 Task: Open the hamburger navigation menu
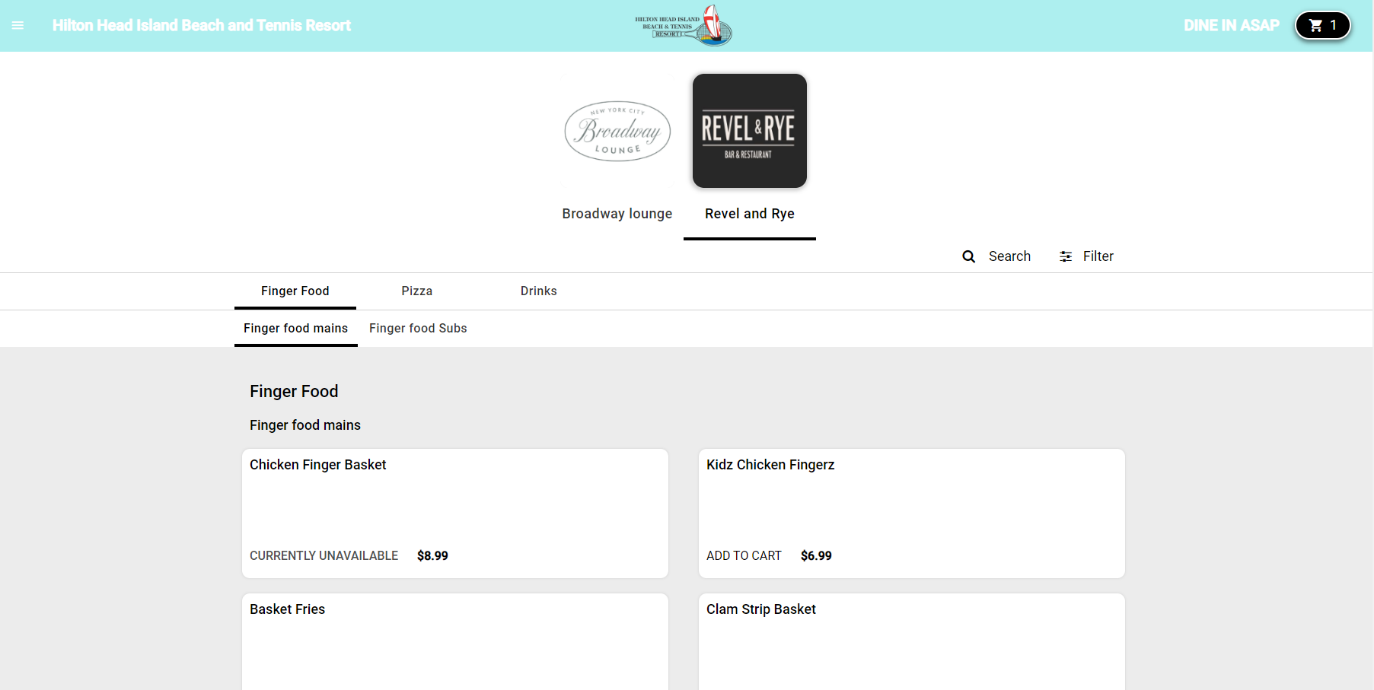(x=18, y=25)
